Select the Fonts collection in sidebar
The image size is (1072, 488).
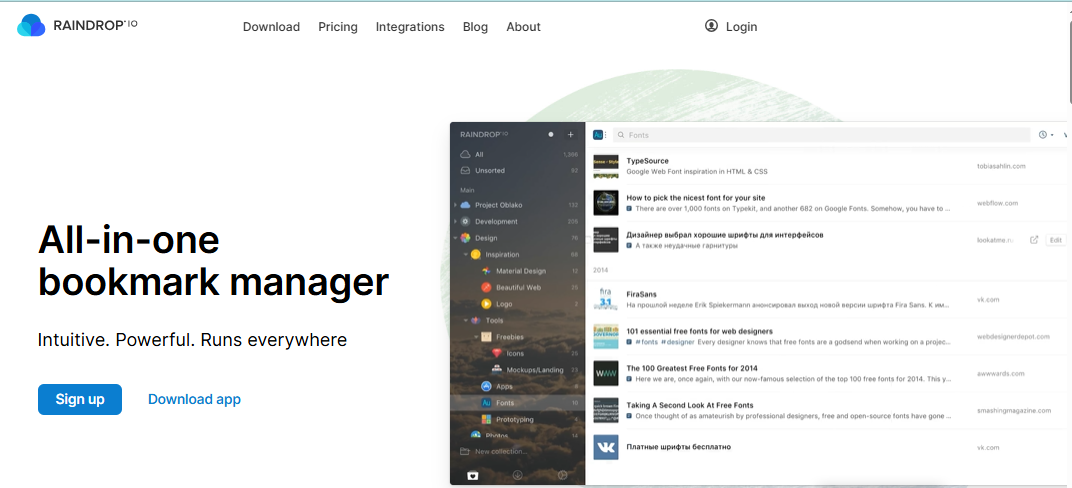pos(508,403)
